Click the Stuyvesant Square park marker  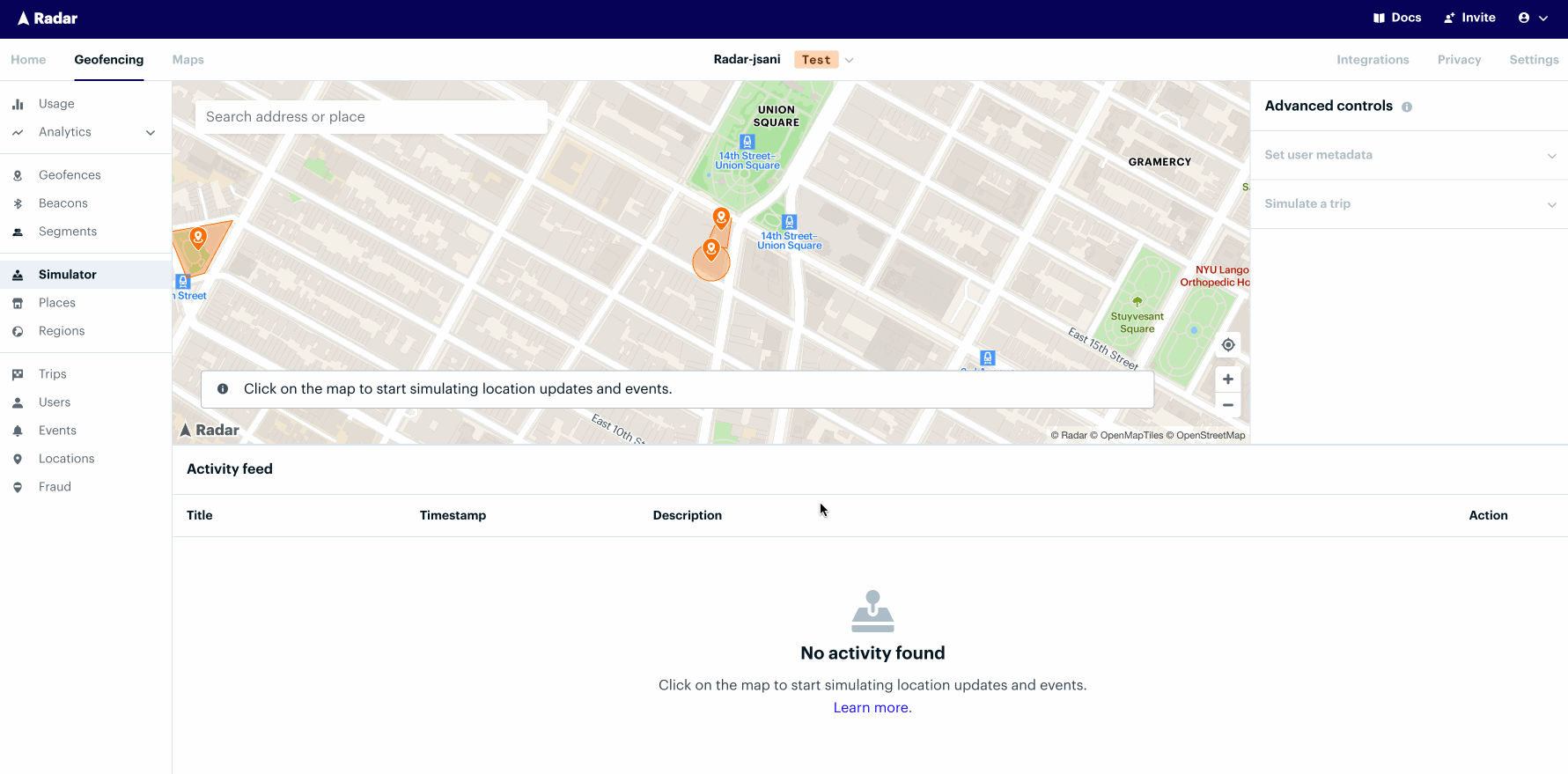[x=1137, y=302]
